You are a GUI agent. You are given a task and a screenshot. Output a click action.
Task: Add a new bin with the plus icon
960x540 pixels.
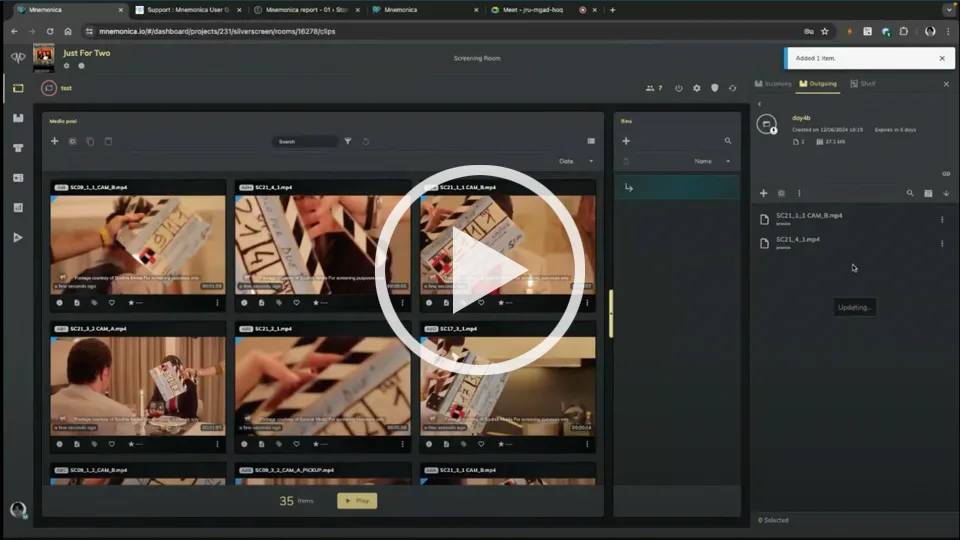click(626, 141)
